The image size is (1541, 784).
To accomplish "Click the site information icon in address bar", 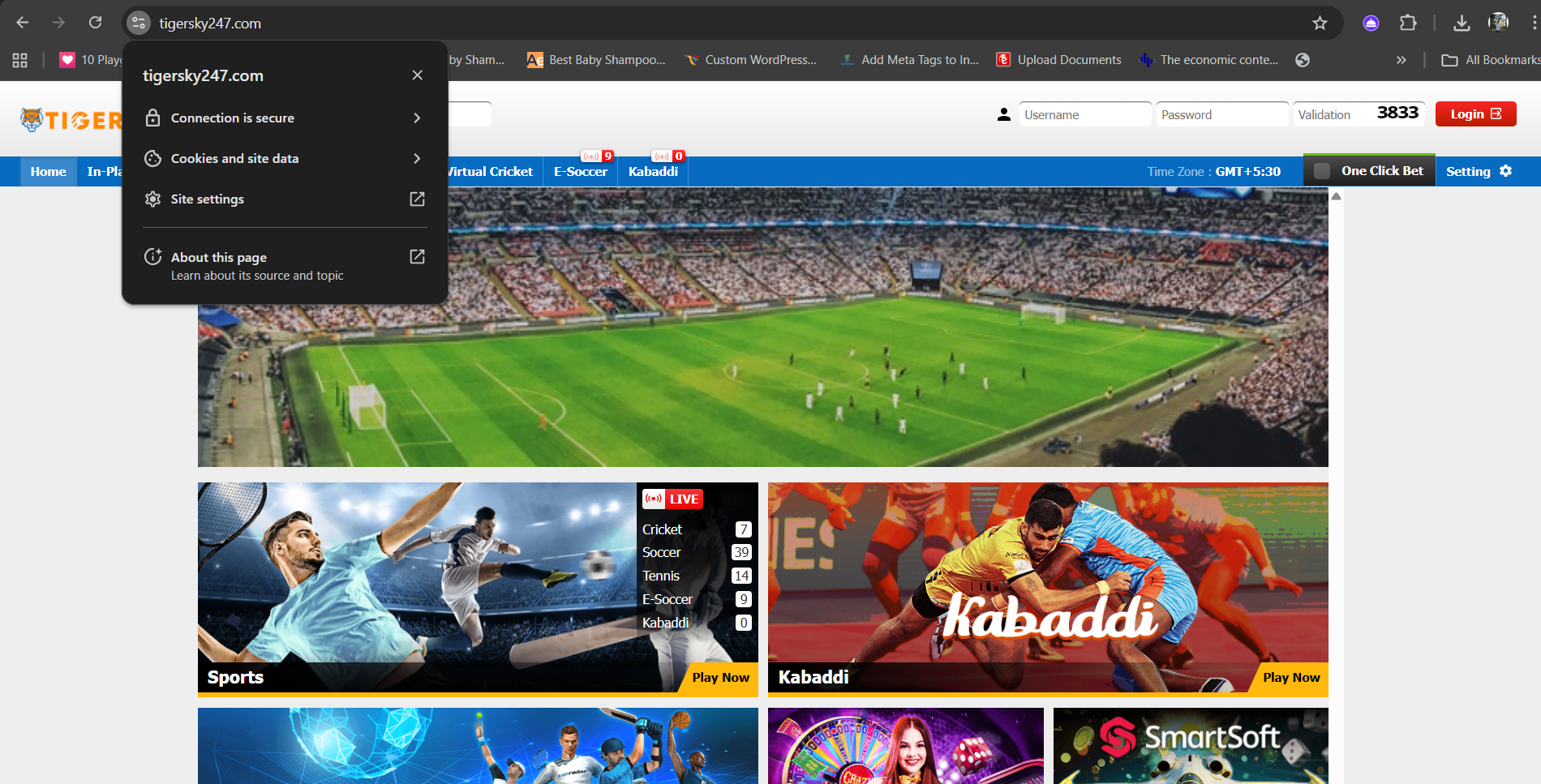I will coord(139,24).
